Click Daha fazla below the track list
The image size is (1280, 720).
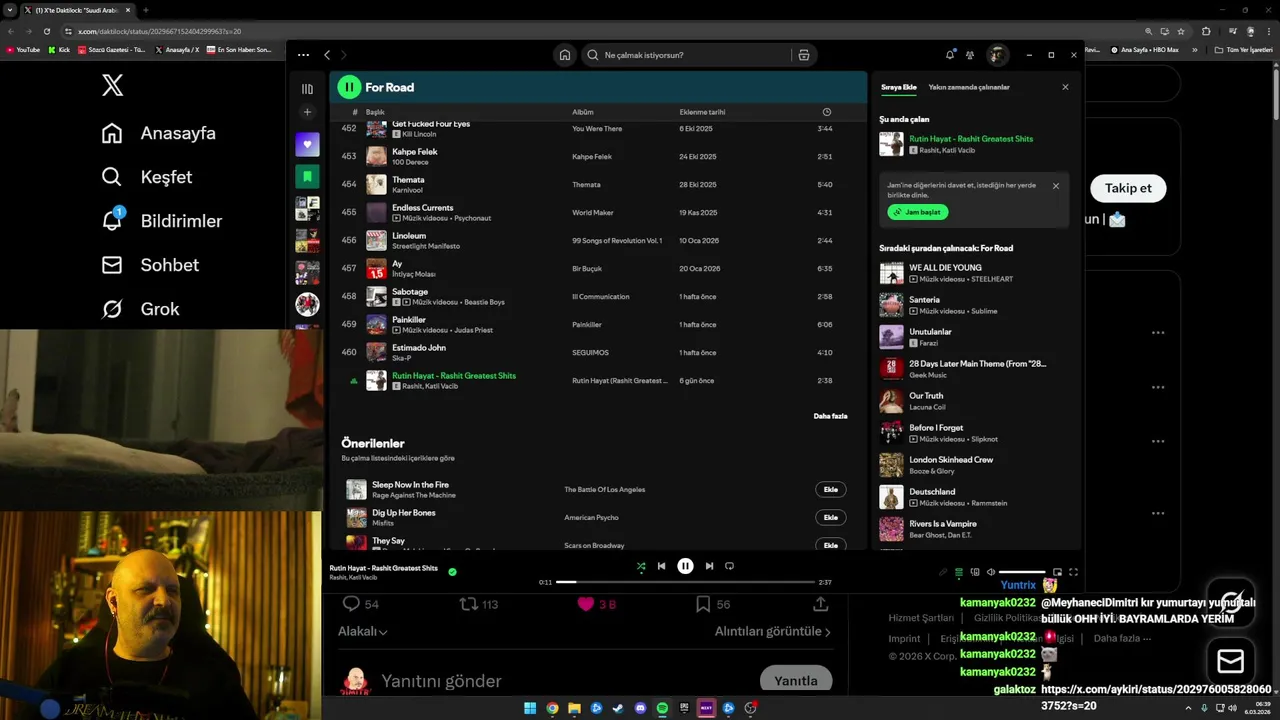tap(830, 416)
